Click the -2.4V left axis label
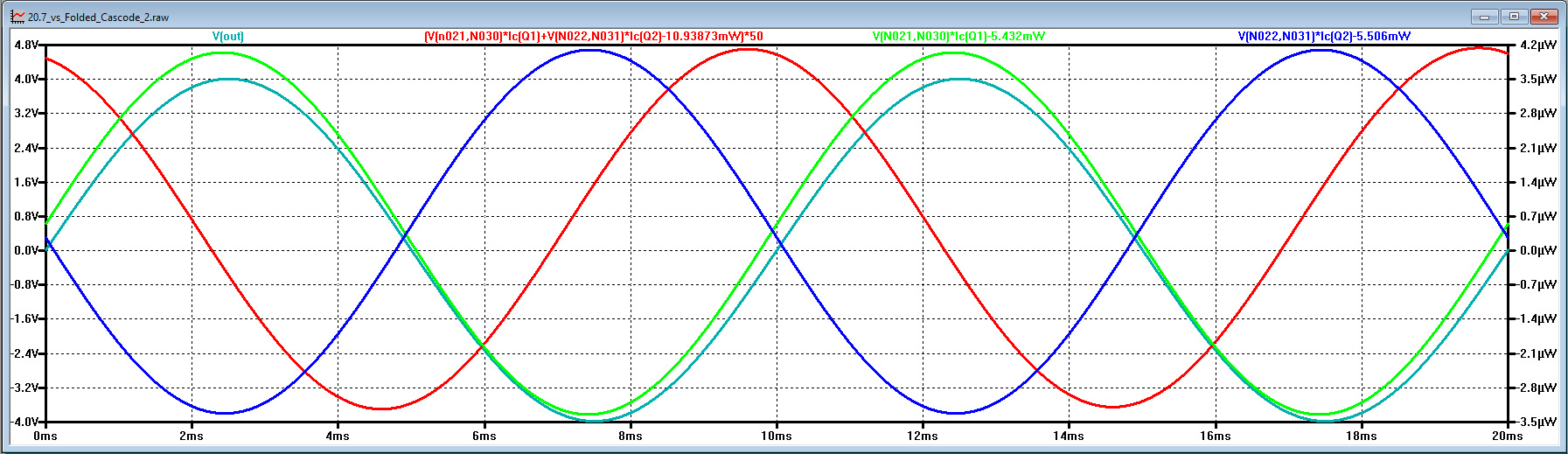The width and height of the screenshot is (1568, 454). pyautogui.click(x=24, y=353)
